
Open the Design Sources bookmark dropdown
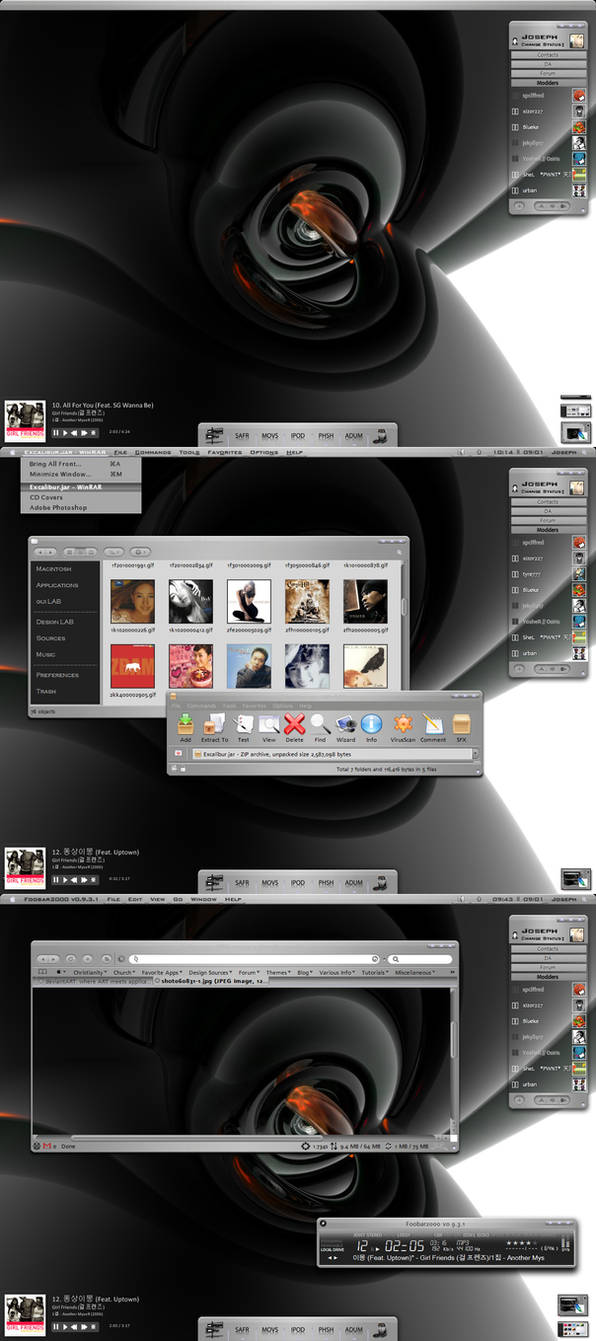[x=211, y=972]
